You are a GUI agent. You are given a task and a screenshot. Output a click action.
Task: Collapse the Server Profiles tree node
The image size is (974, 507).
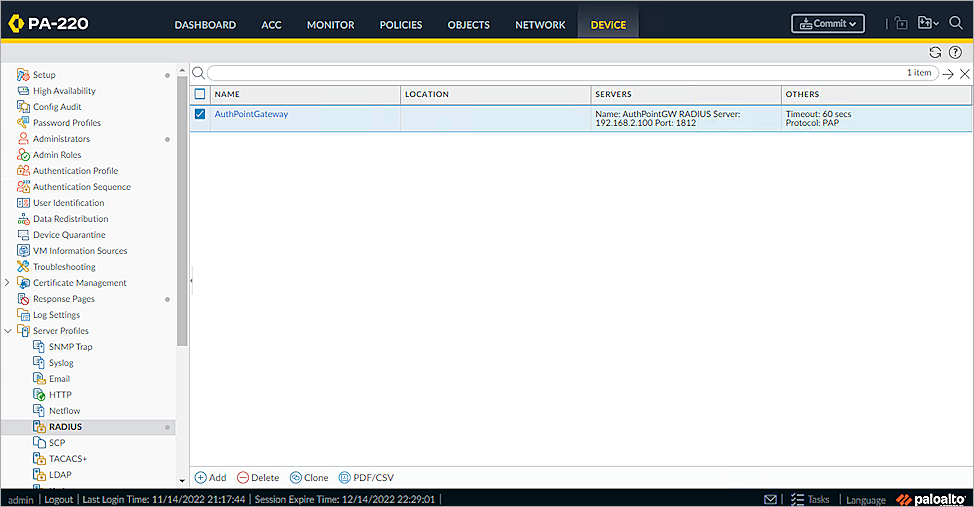[7, 331]
